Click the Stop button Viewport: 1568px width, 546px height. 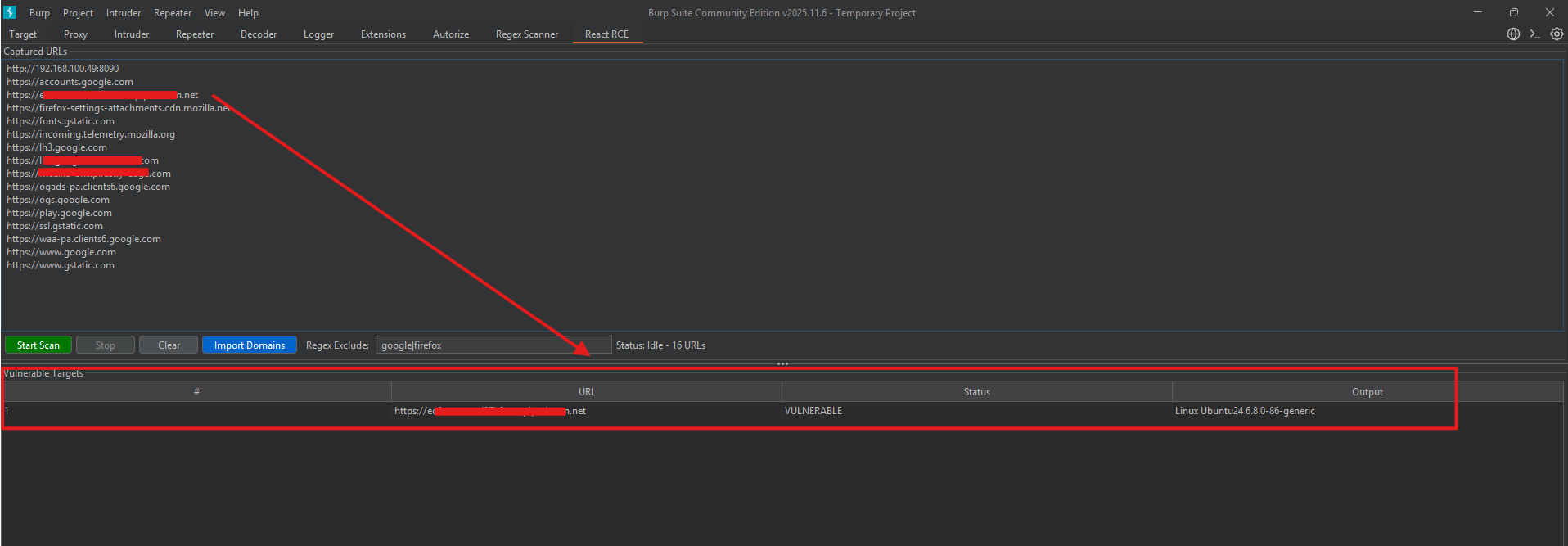(106, 345)
